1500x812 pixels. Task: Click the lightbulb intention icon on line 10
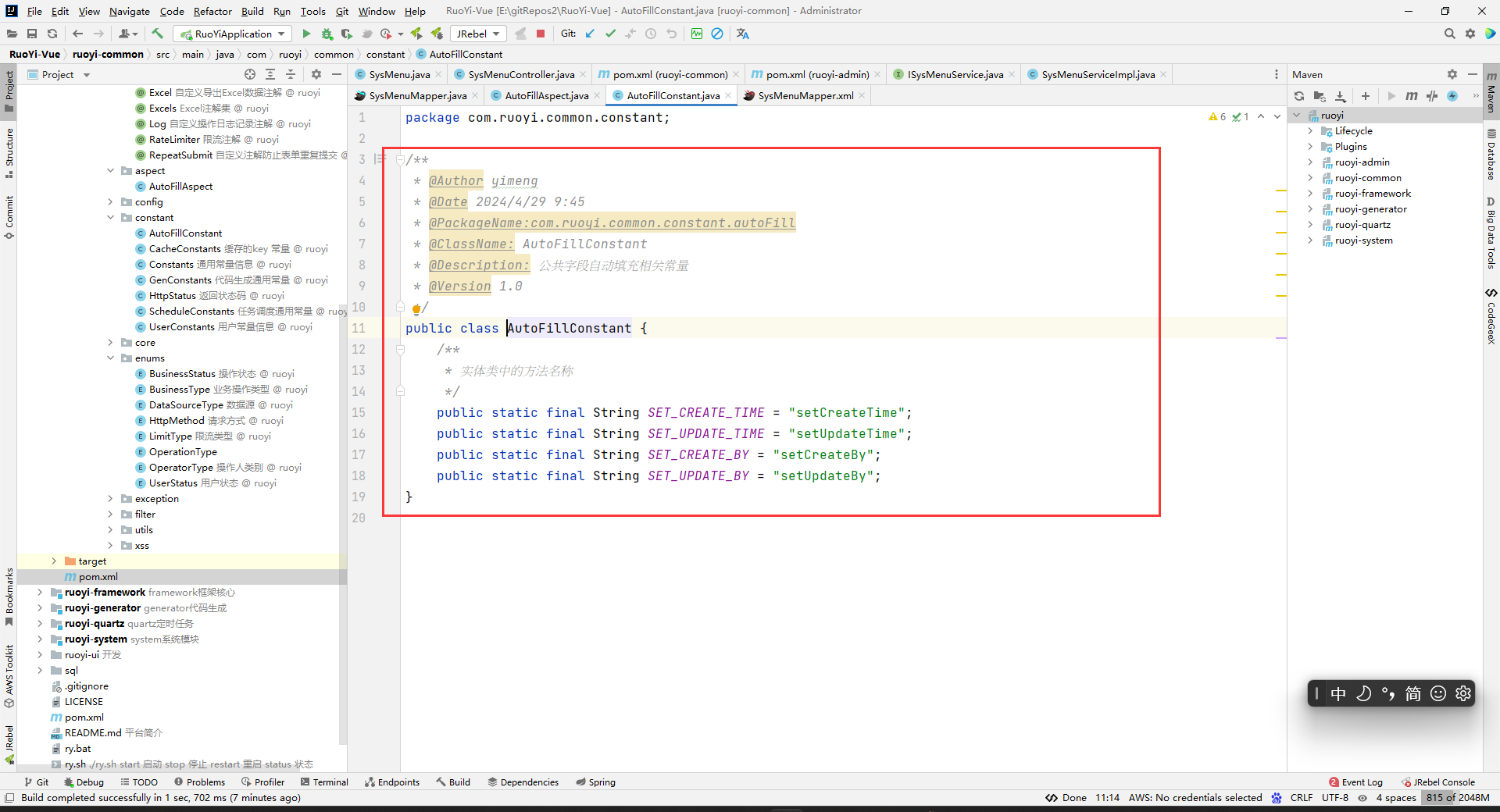click(416, 309)
